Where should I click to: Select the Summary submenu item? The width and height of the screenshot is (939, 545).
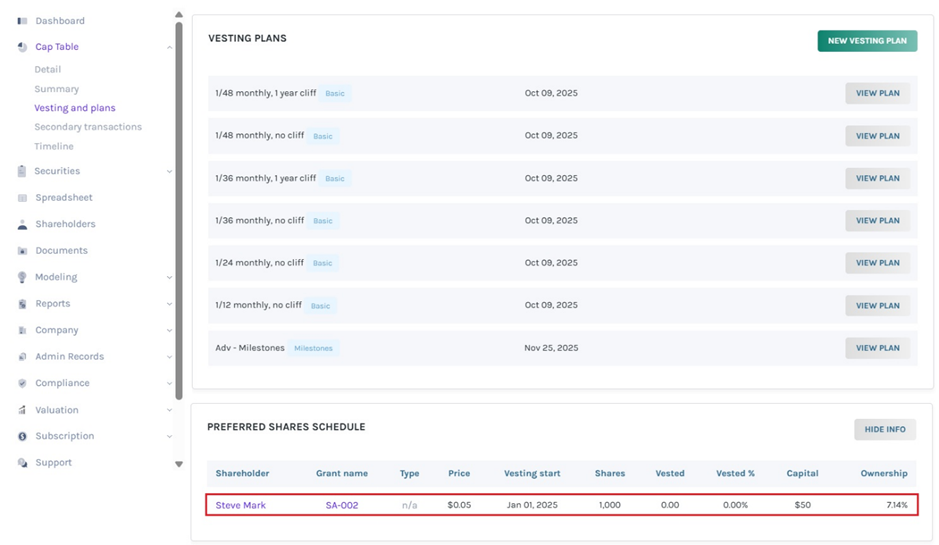56,89
